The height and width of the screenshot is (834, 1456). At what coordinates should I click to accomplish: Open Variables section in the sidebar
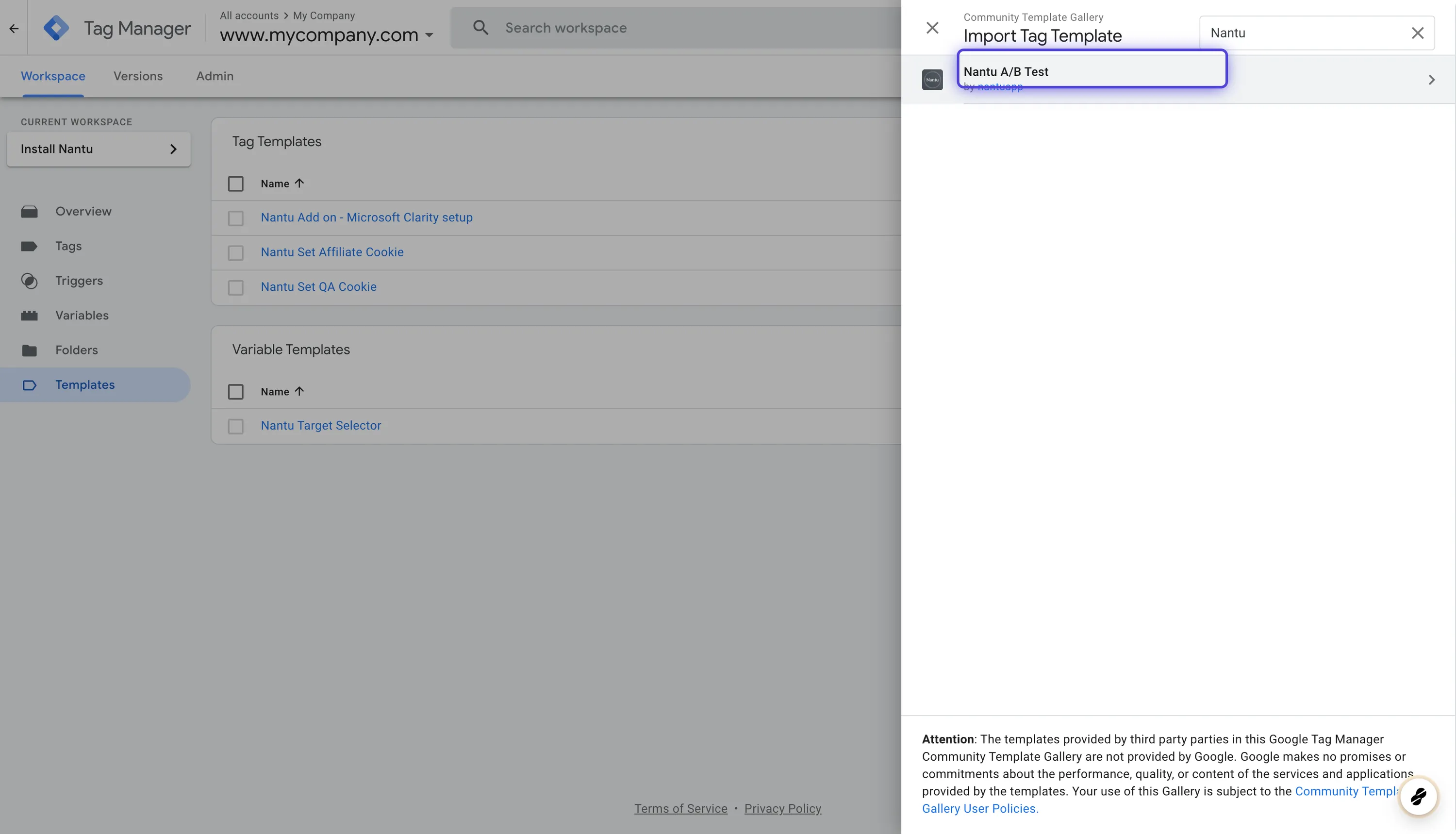point(82,316)
